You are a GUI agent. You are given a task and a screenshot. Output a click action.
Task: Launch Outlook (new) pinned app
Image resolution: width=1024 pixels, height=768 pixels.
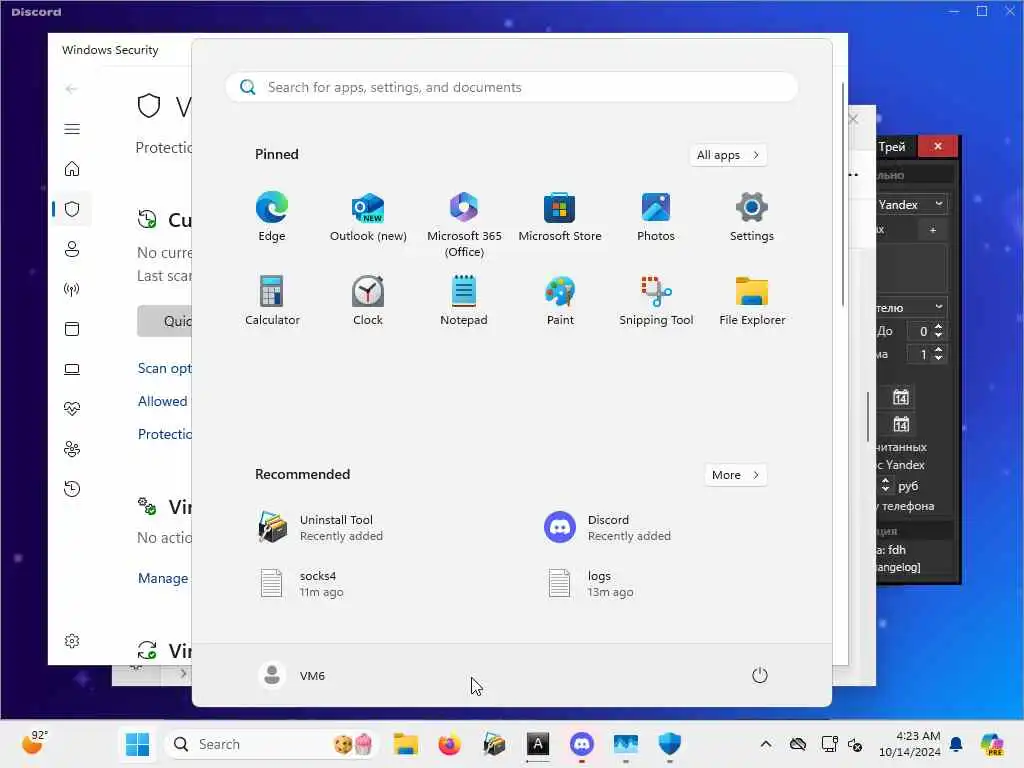point(368,217)
